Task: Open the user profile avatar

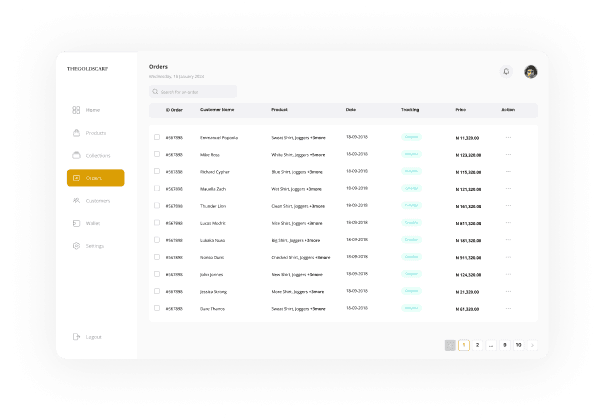Action: pos(530,72)
